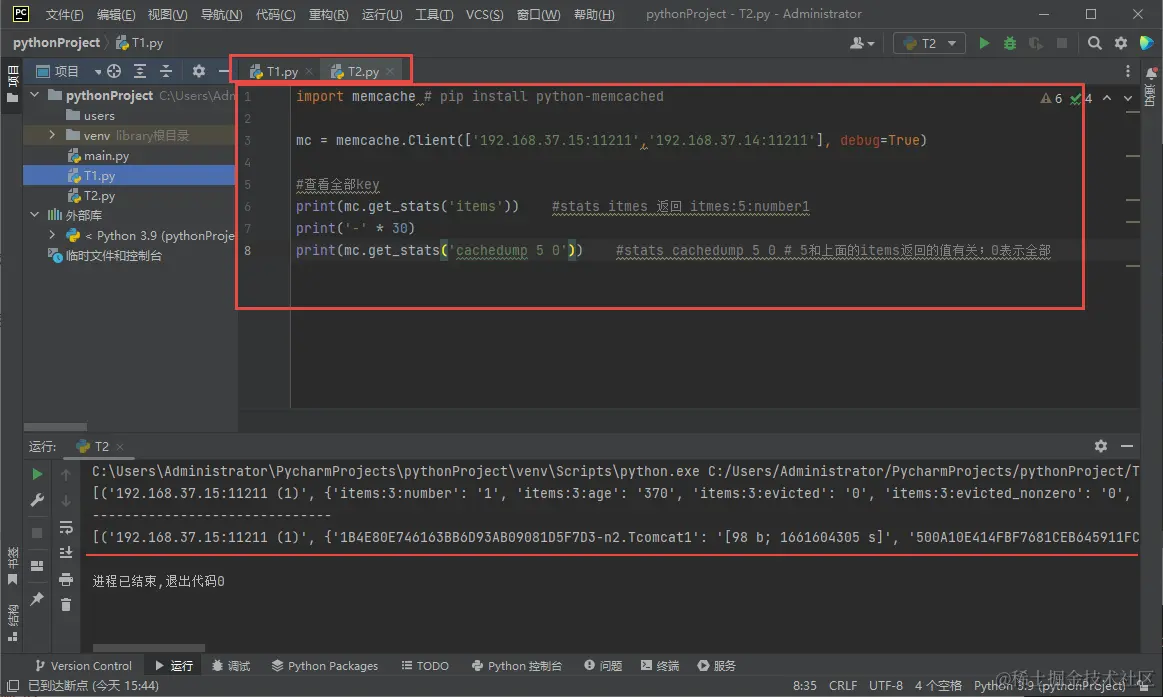Viewport: 1163px width, 697px height.
Task: Open the Project view selector dropdown
Action: 68,71
